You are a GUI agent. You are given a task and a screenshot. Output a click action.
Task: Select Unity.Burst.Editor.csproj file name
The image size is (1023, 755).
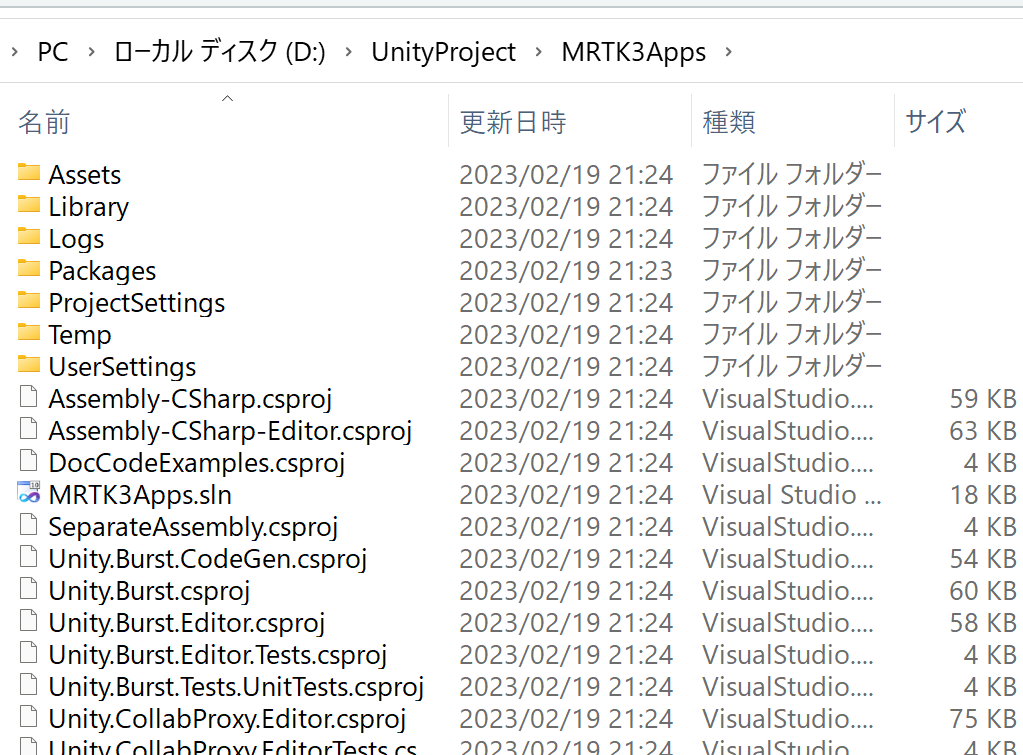click(x=187, y=623)
